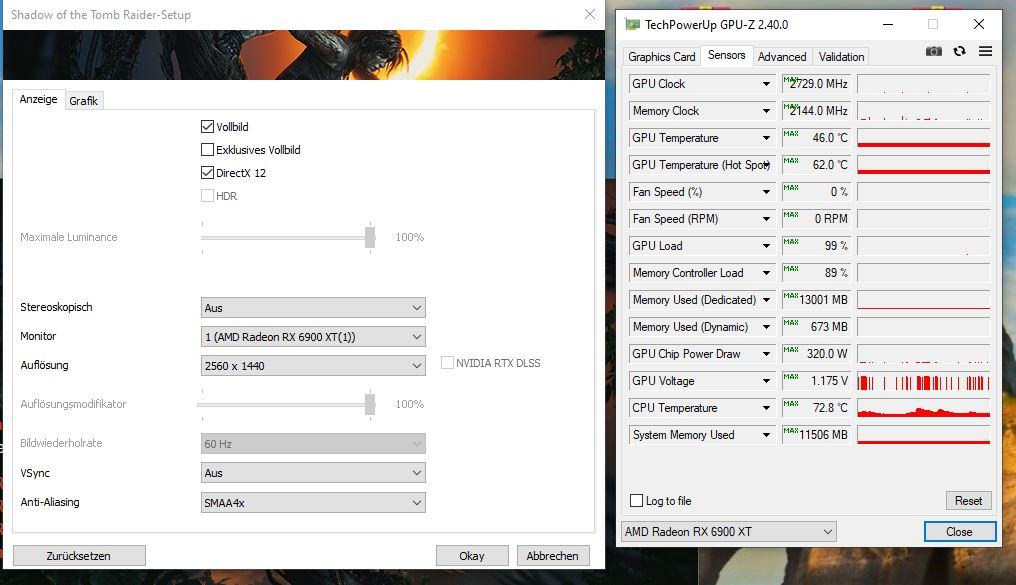
Task: Expand the GPU Load sensor dropdown arrow
Action: 767,246
